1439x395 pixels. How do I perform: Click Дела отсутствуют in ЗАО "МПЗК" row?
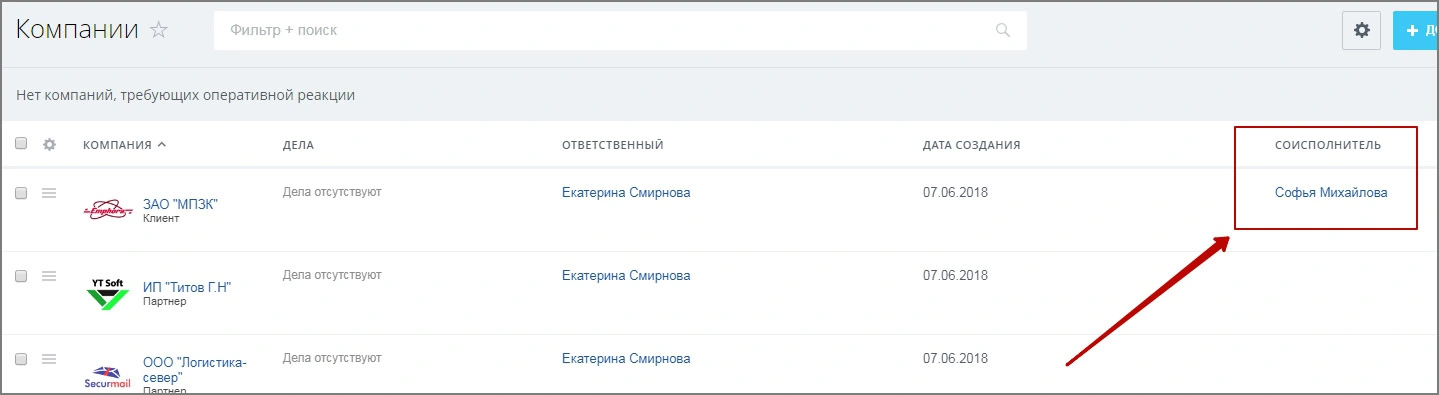click(x=332, y=191)
